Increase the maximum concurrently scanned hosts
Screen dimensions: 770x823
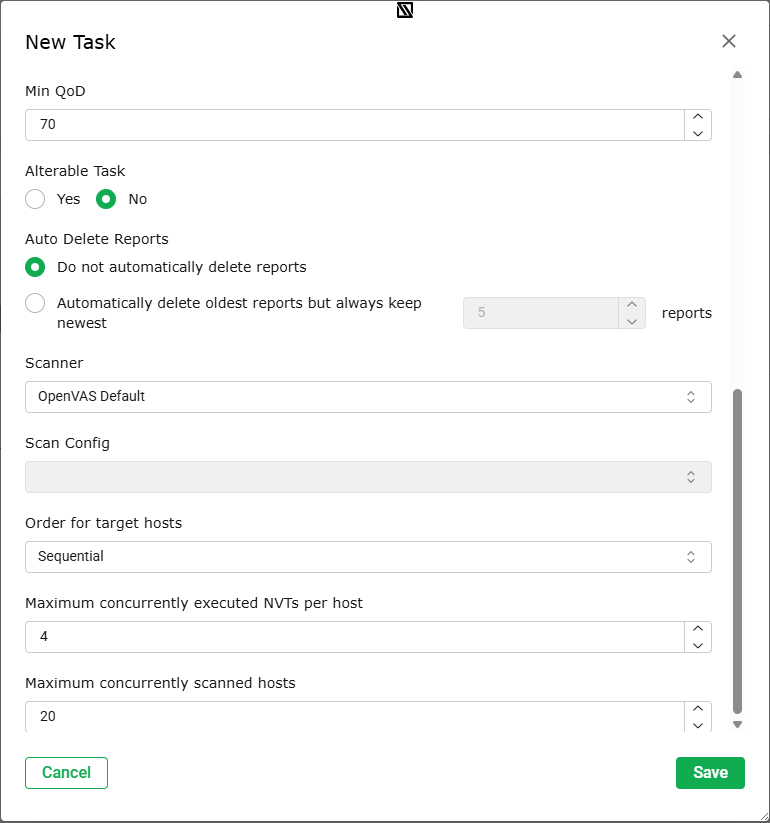[x=698, y=709]
